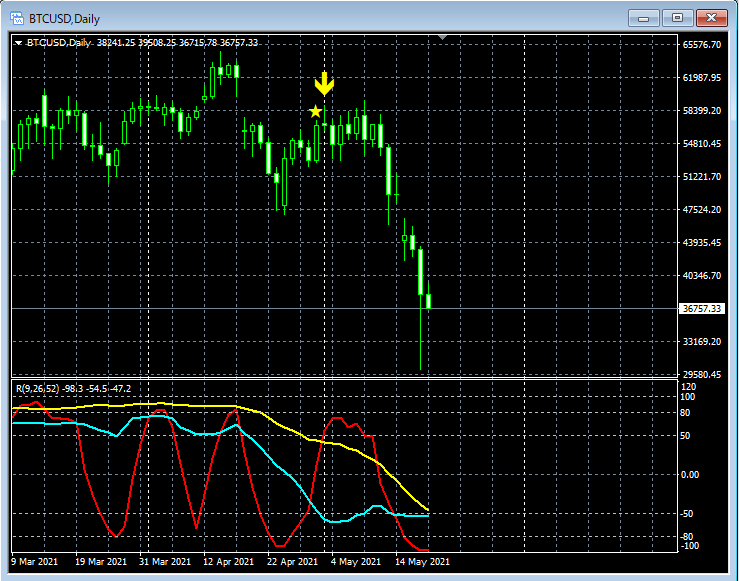Minimize the BTCUSD chart window

pos(644,17)
